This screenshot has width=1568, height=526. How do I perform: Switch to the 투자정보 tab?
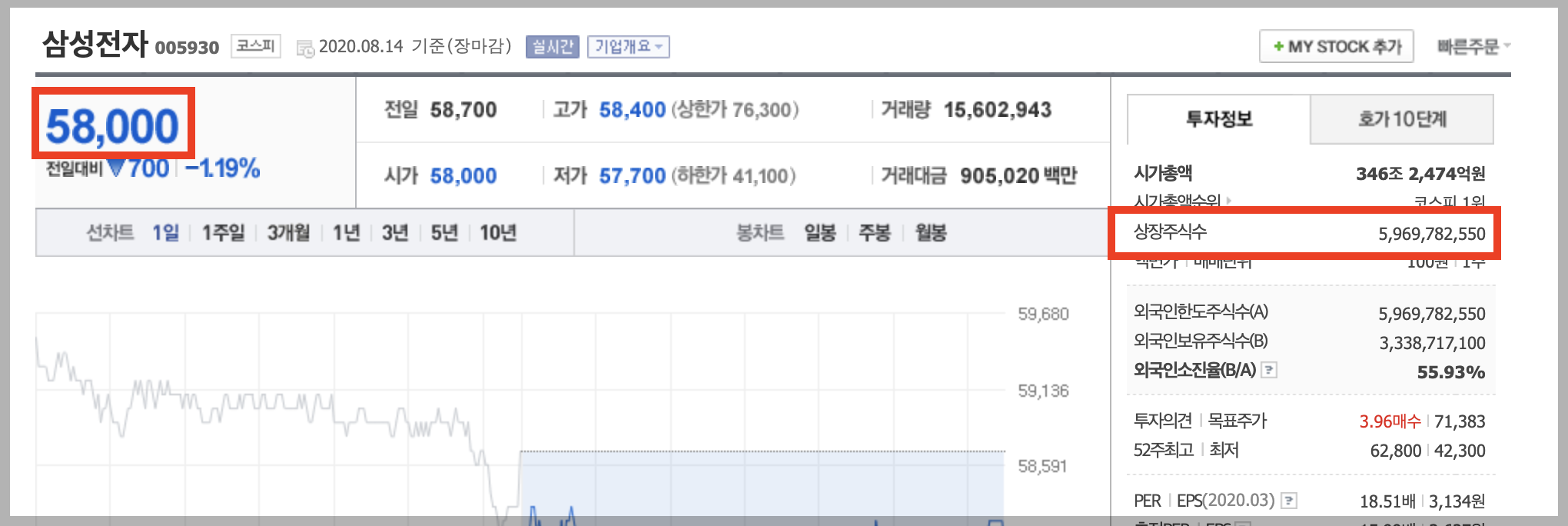(x=1219, y=119)
